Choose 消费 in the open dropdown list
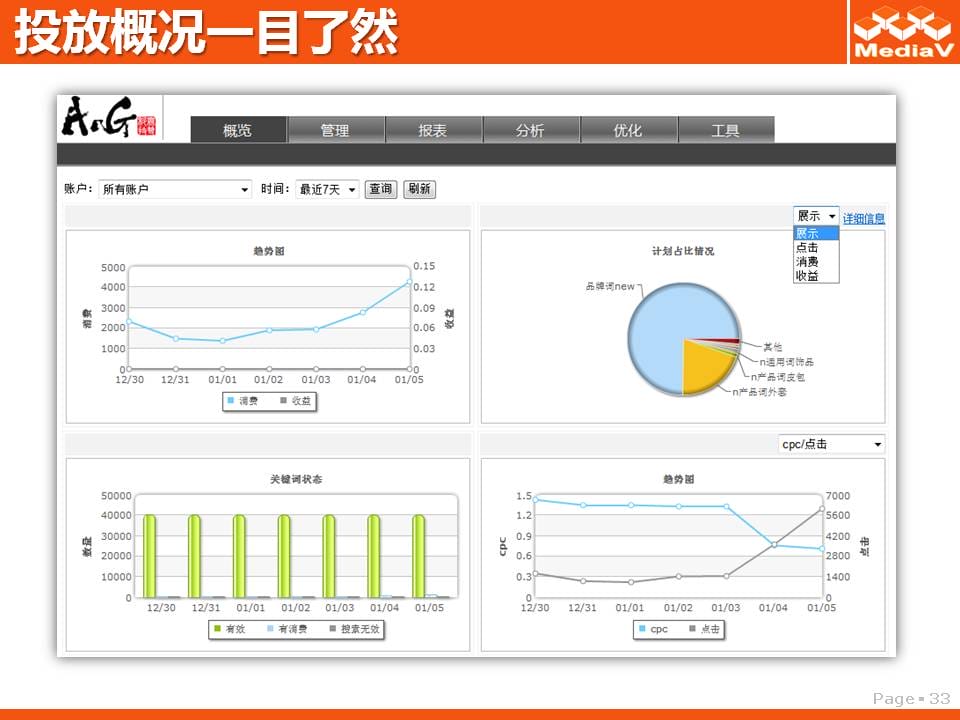Image resolution: width=960 pixels, height=720 pixels. [816, 261]
